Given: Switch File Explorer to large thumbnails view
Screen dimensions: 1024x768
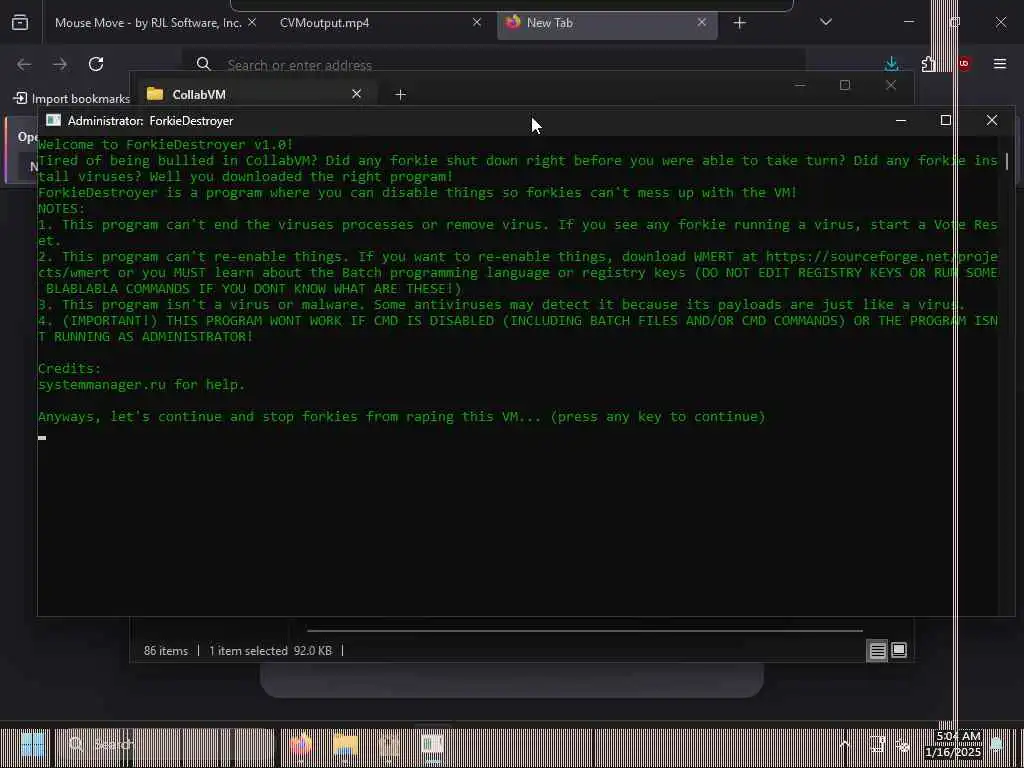Looking at the screenshot, I should (x=899, y=650).
